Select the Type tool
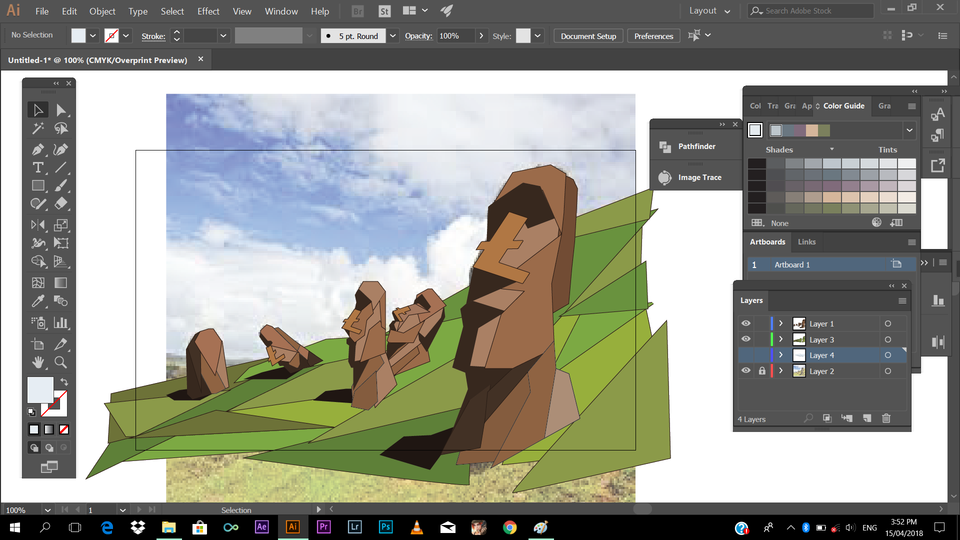 click(38, 167)
